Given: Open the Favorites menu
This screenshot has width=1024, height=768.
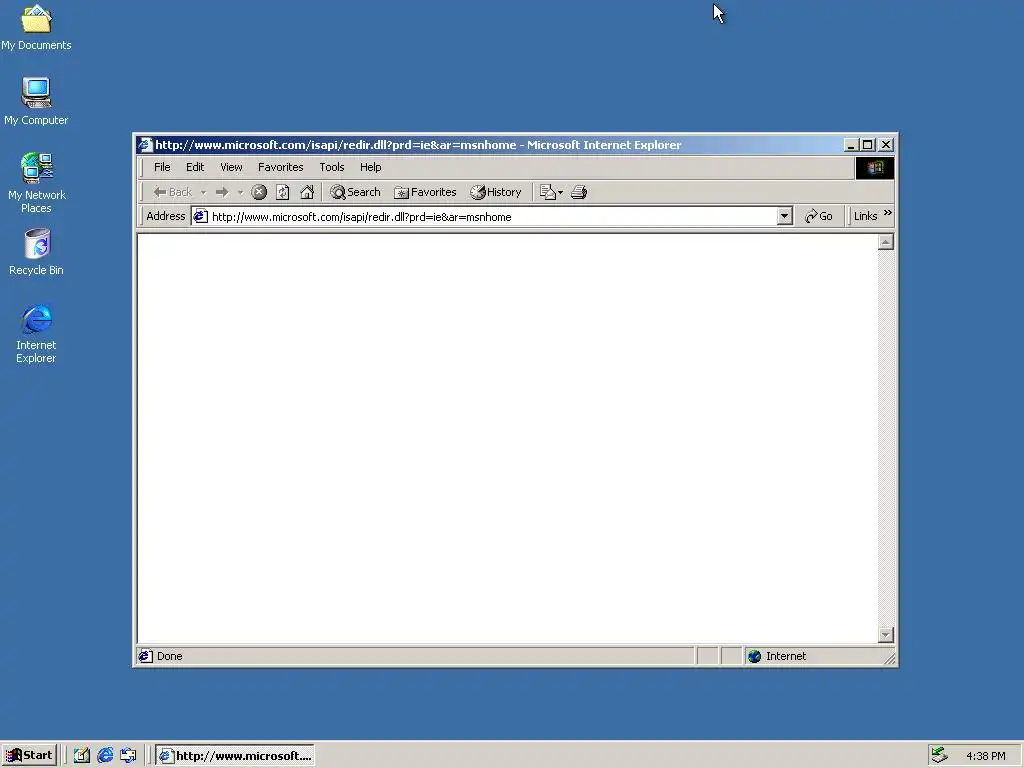Looking at the screenshot, I should click(x=281, y=167).
